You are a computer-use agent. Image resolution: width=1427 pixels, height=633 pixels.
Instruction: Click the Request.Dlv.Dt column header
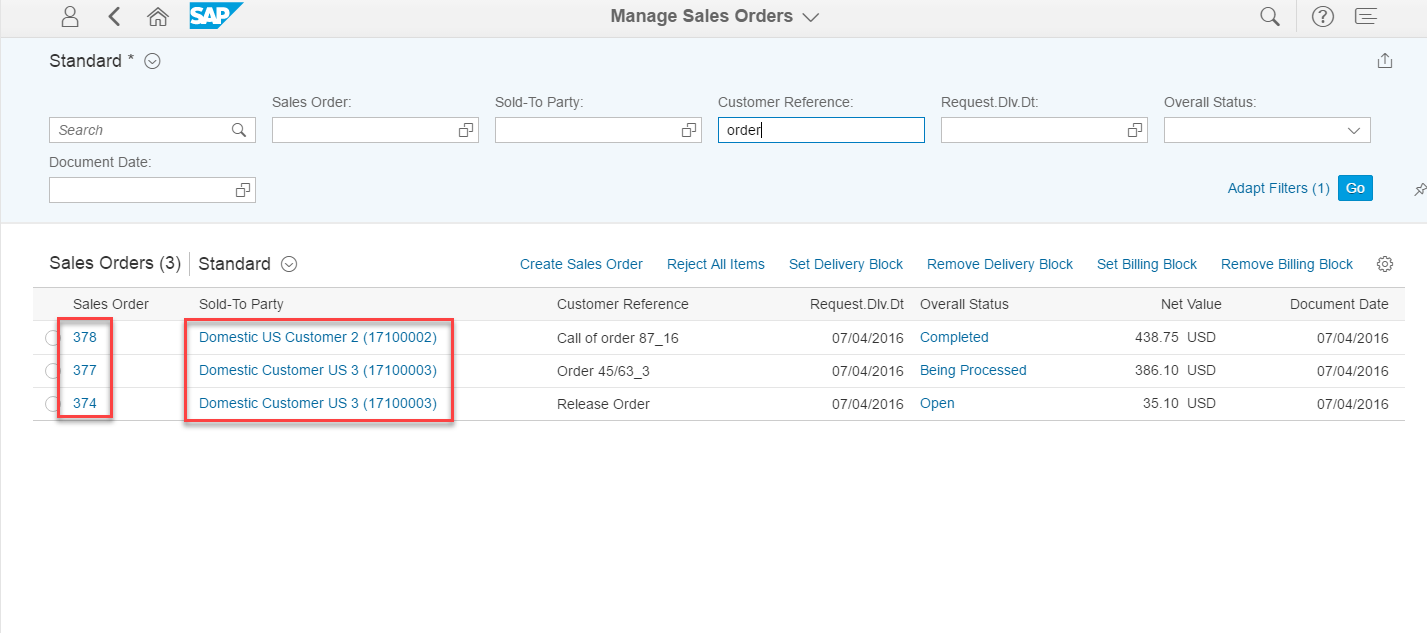coord(857,304)
